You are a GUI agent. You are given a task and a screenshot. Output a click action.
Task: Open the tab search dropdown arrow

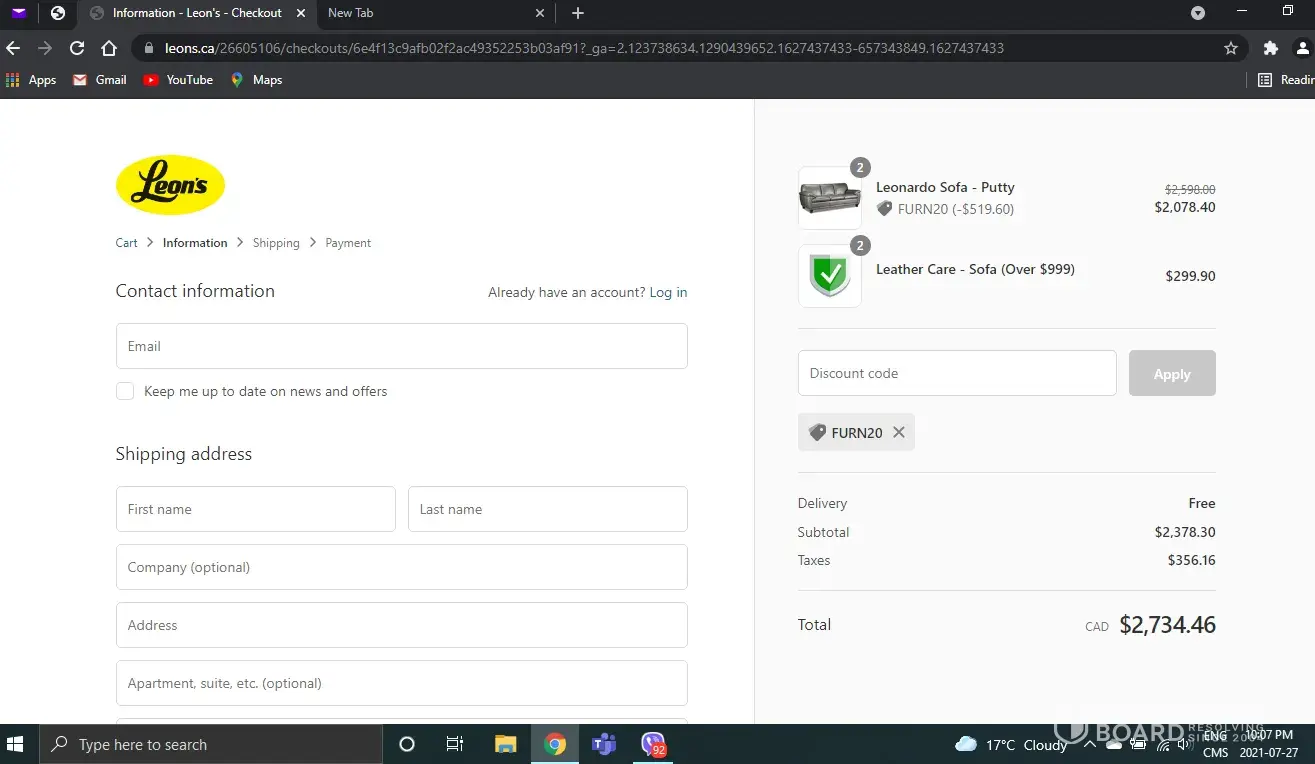tap(1198, 13)
